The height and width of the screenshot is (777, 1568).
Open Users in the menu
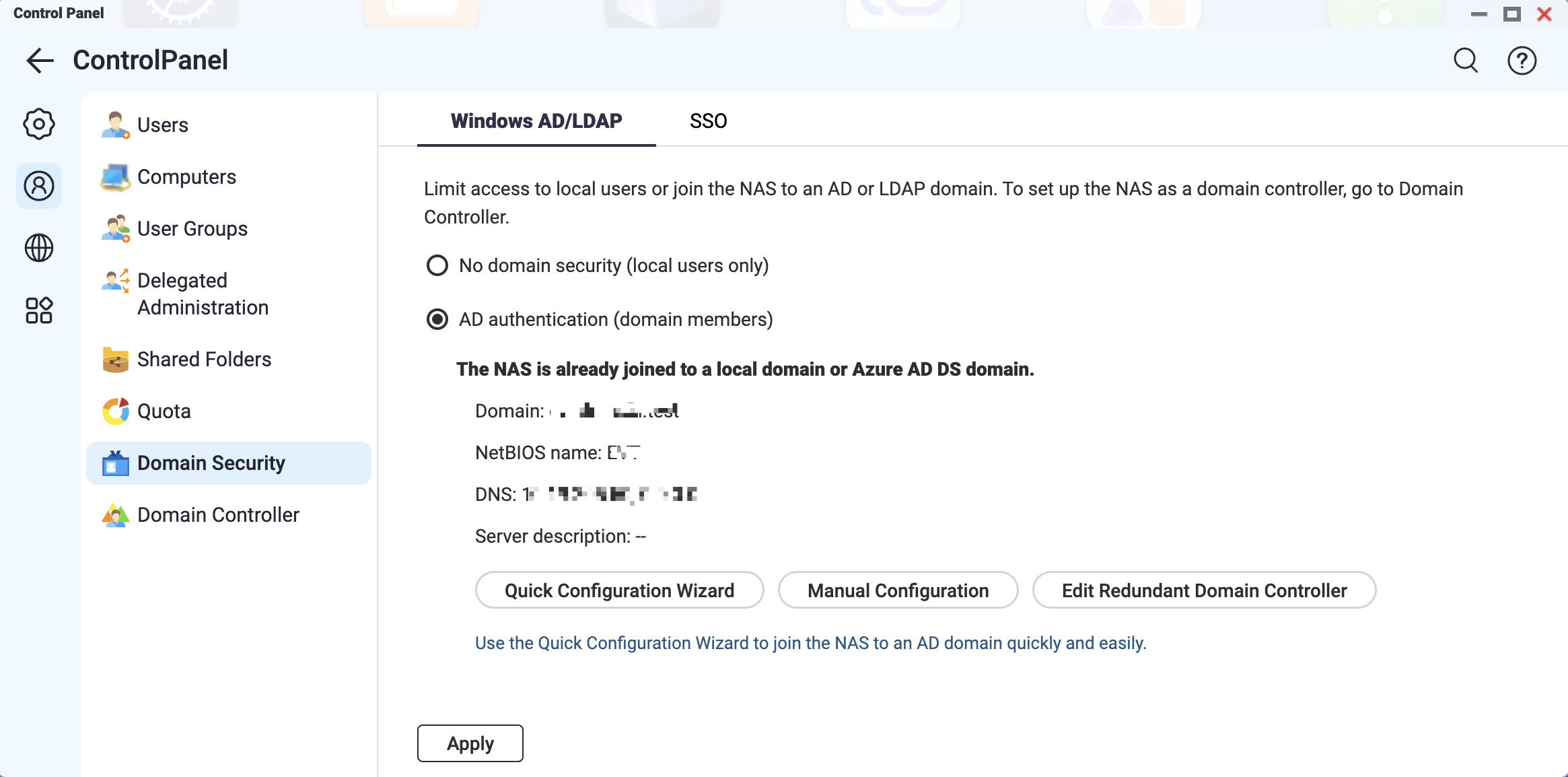pyautogui.click(x=162, y=125)
